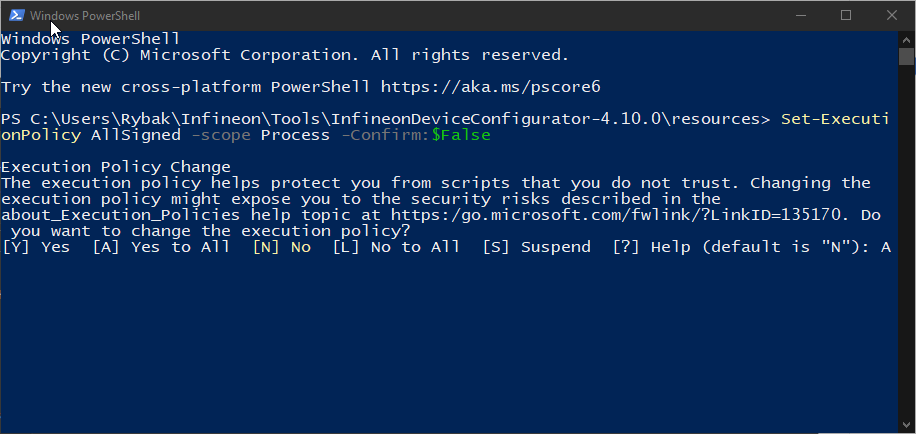Click the [Y] Yes option text

pyautogui.click(x=36, y=247)
